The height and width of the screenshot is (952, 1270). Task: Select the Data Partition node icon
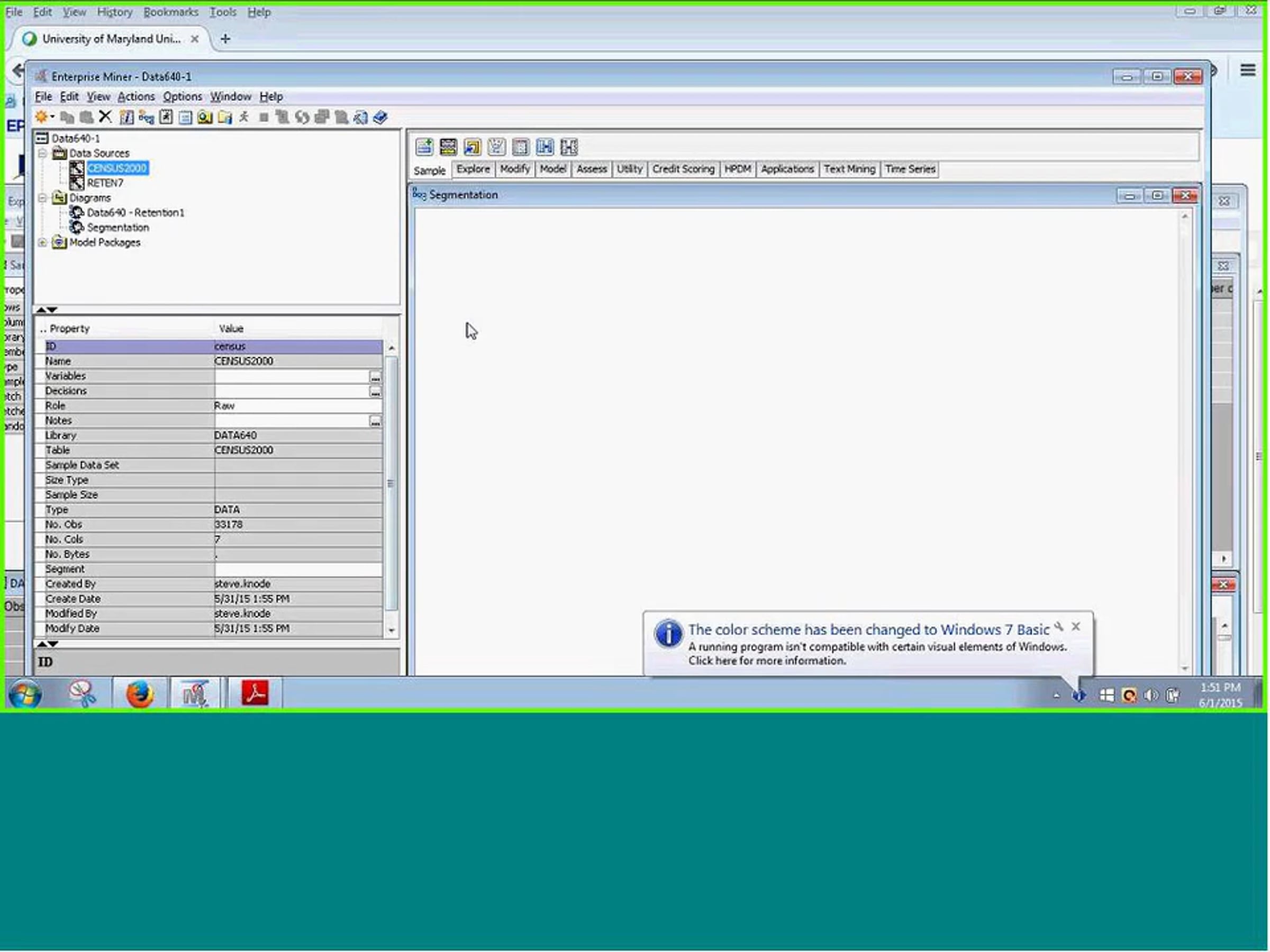click(x=448, y=147)
